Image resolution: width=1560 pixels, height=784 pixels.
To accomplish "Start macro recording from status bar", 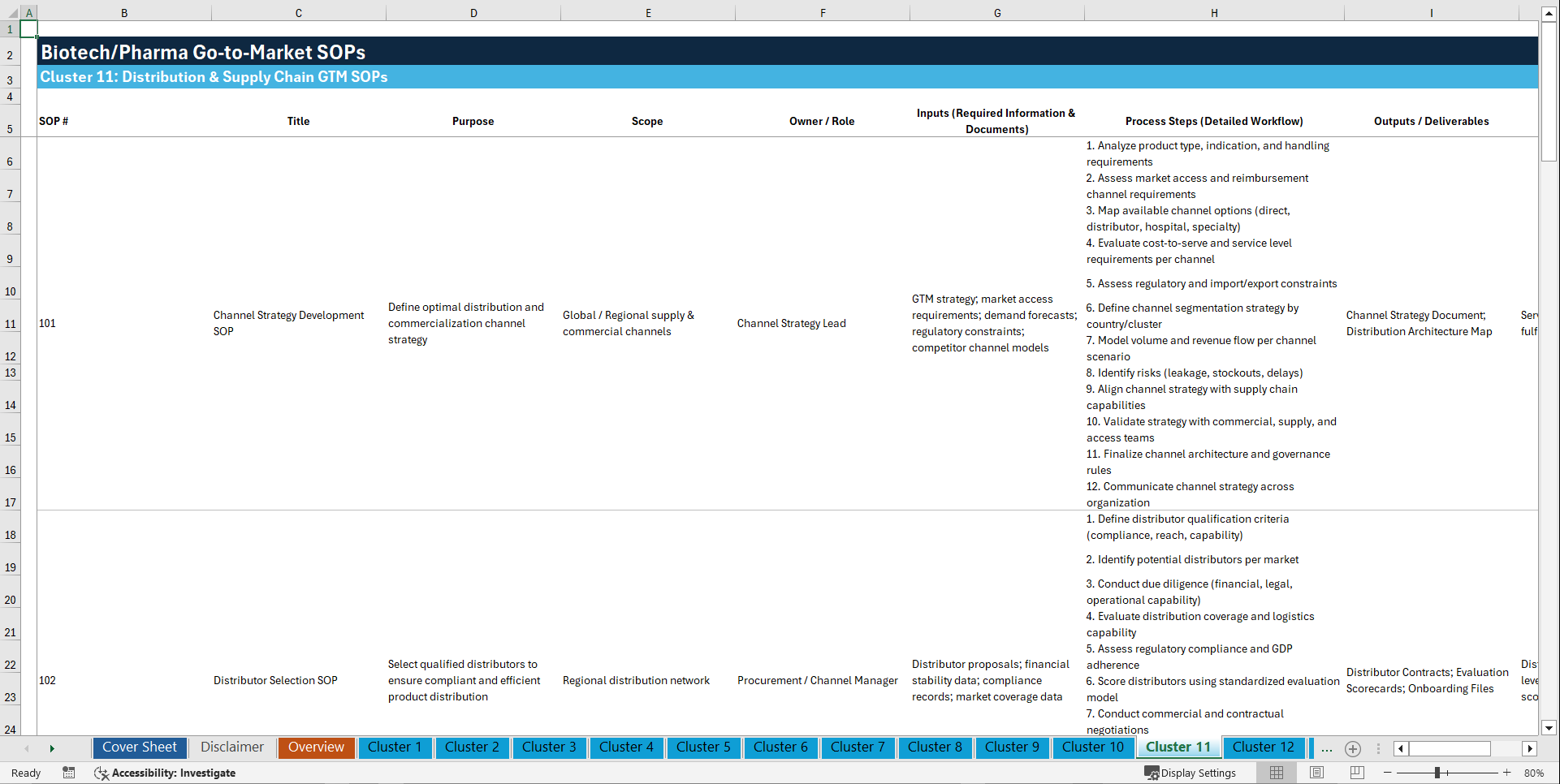I will pyautogui.click(x=69, y=773).
